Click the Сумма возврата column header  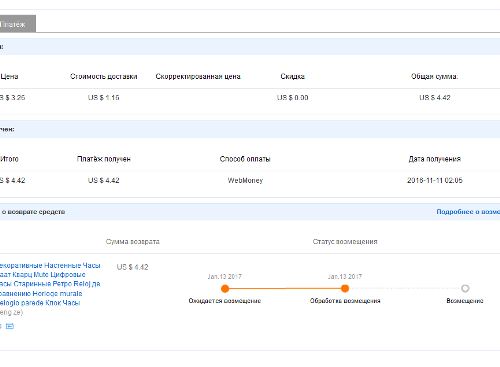point(133,242)
